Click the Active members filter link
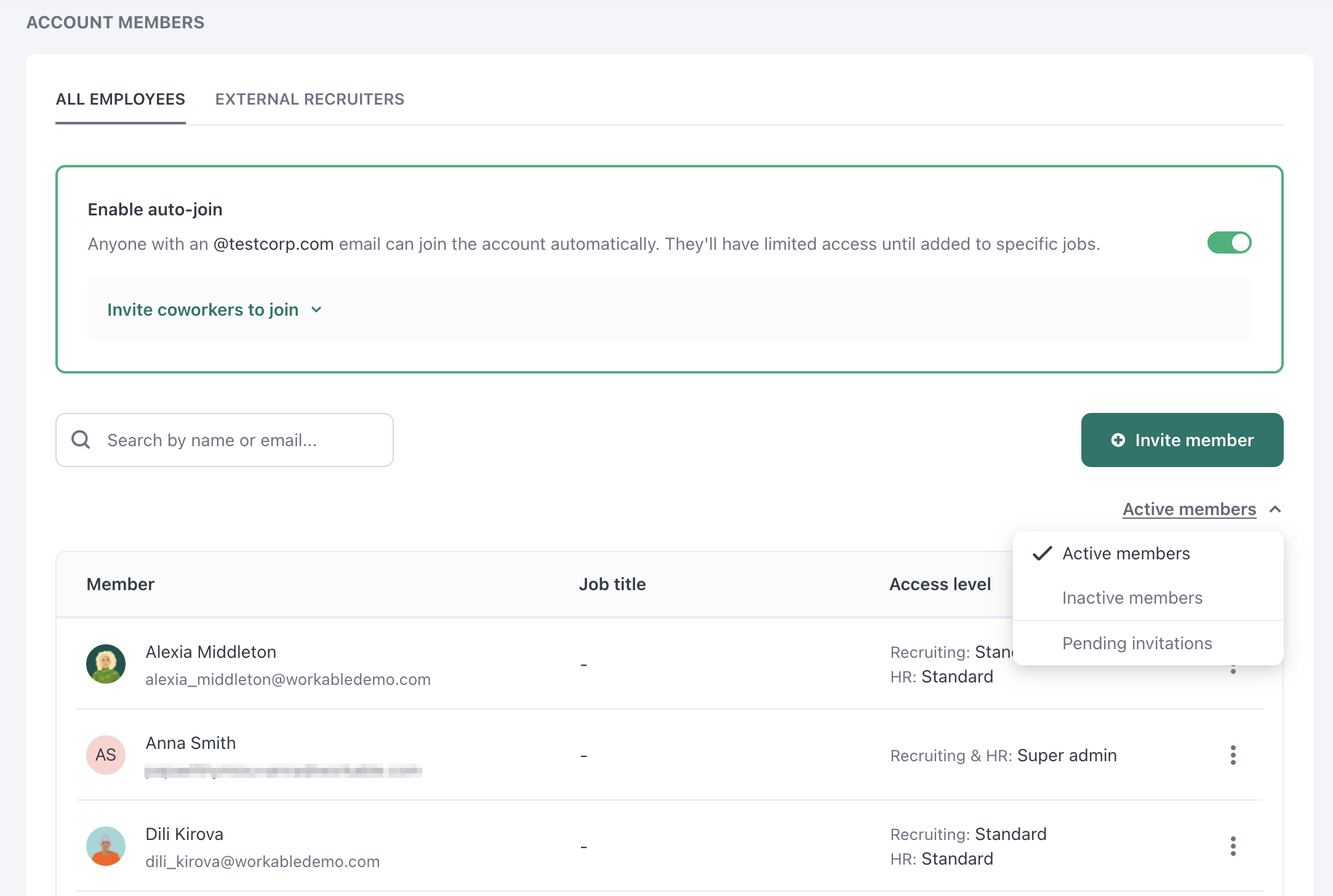This screenshot has height=896, width=1333. (1189, 510)
